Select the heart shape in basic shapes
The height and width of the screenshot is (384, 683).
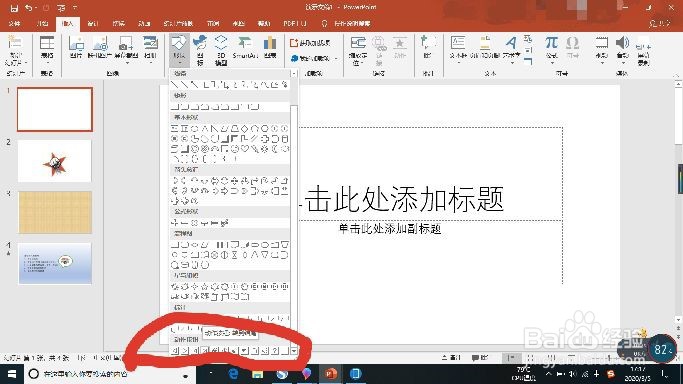[245, 149]
